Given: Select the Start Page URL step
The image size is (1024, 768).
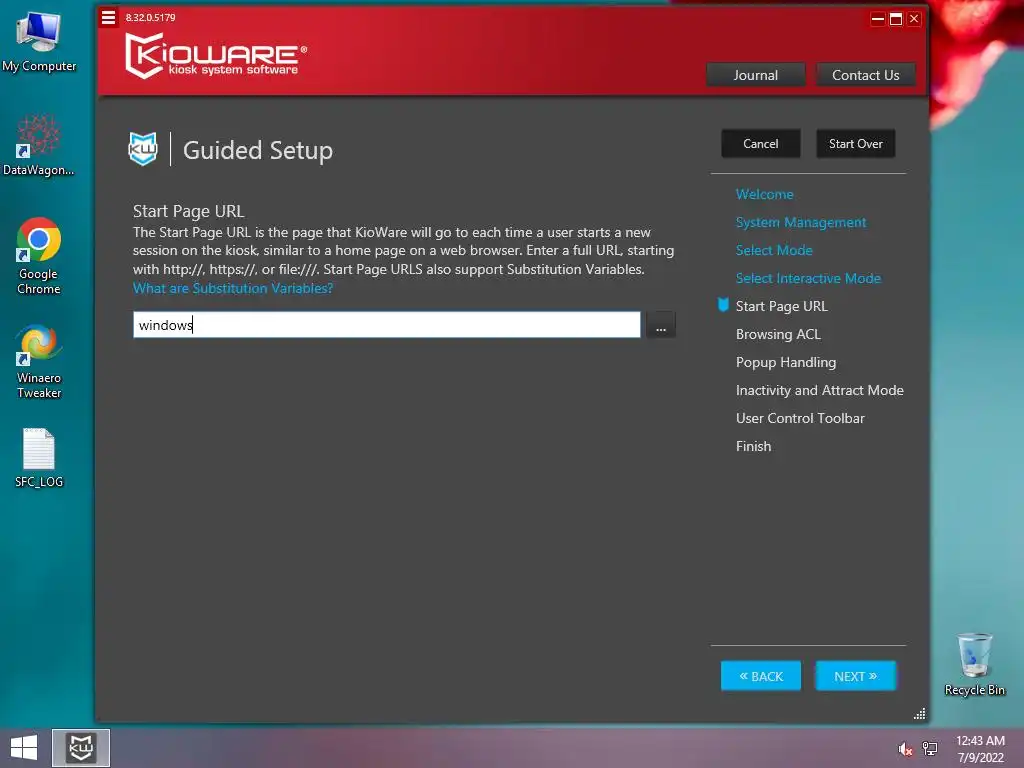Looking at the screenshot, I should (782, 306).
